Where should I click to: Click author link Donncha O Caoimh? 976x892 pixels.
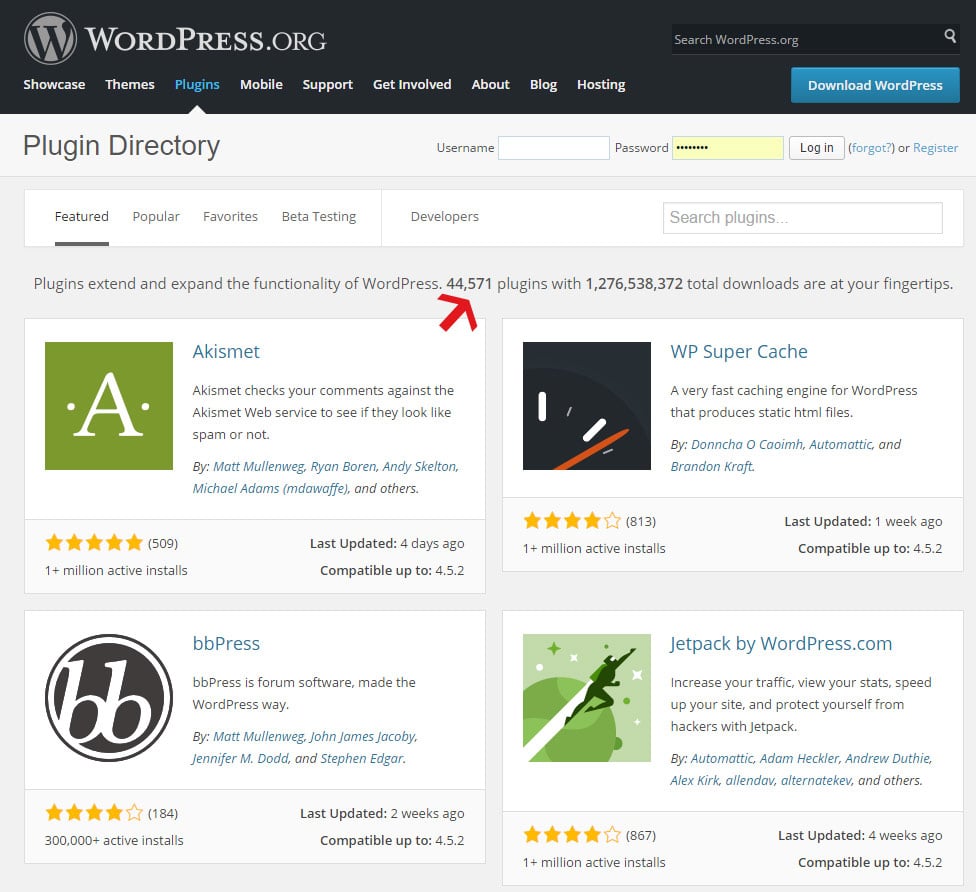[x=747, y=444]
